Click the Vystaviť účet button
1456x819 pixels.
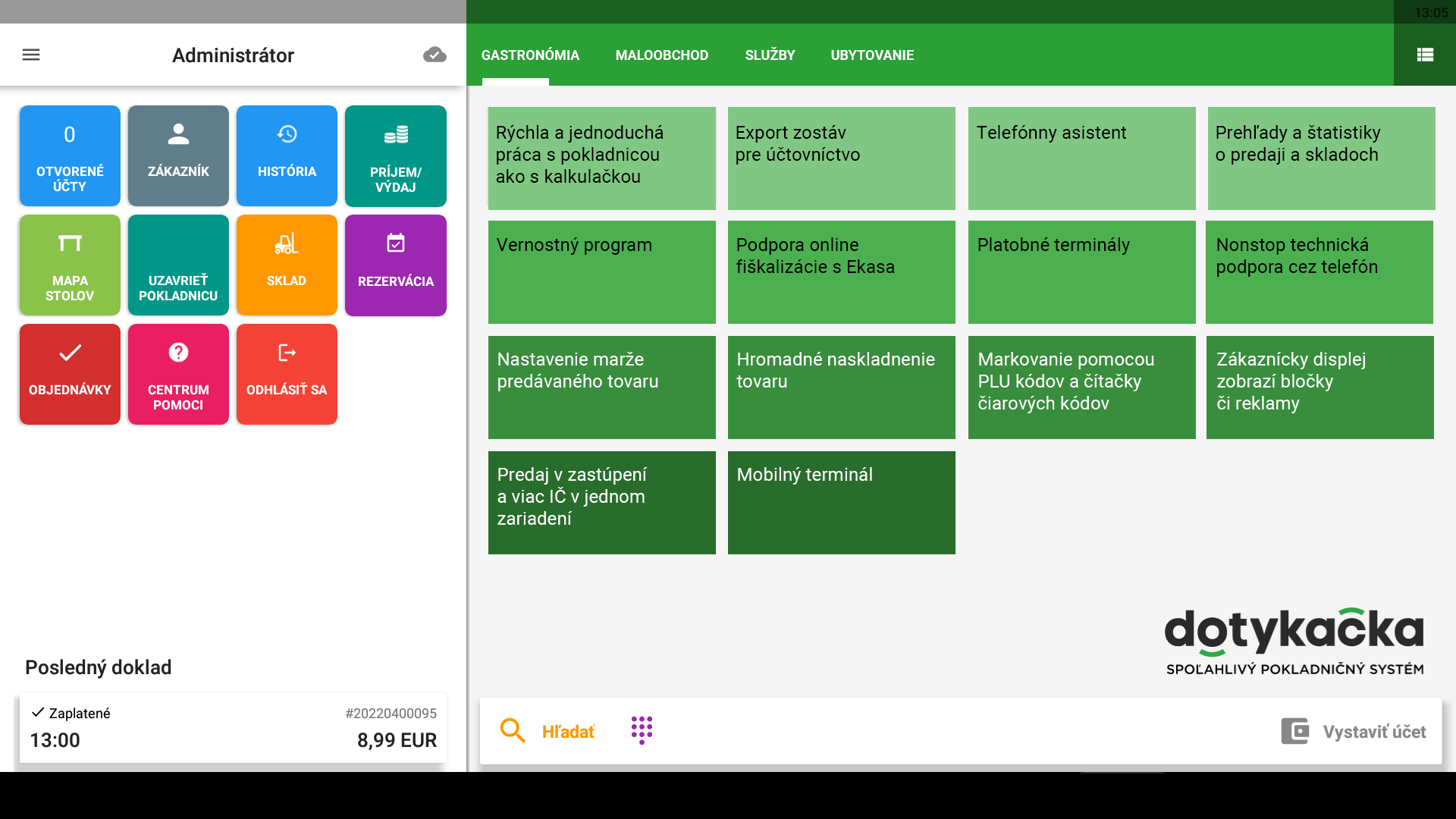1354,732
